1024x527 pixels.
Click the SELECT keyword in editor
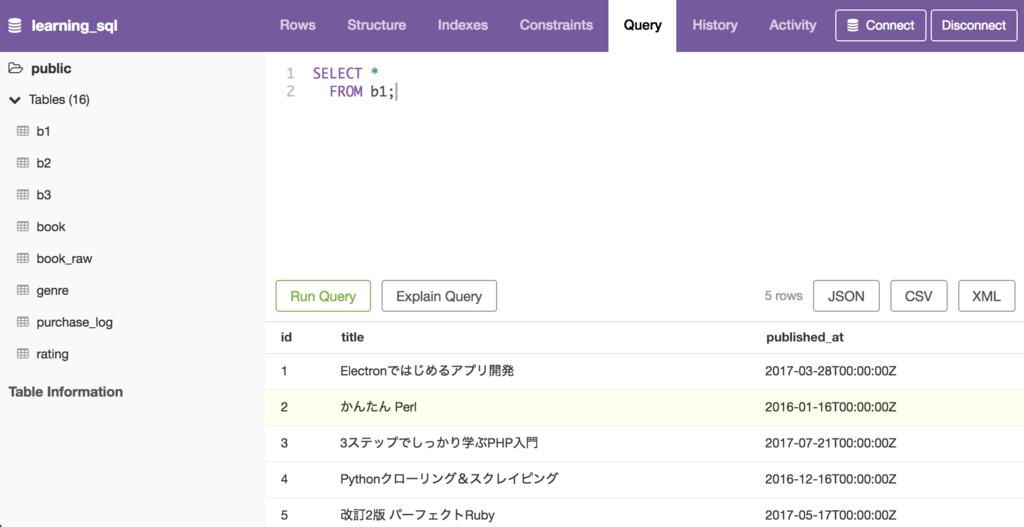[337, 73]
